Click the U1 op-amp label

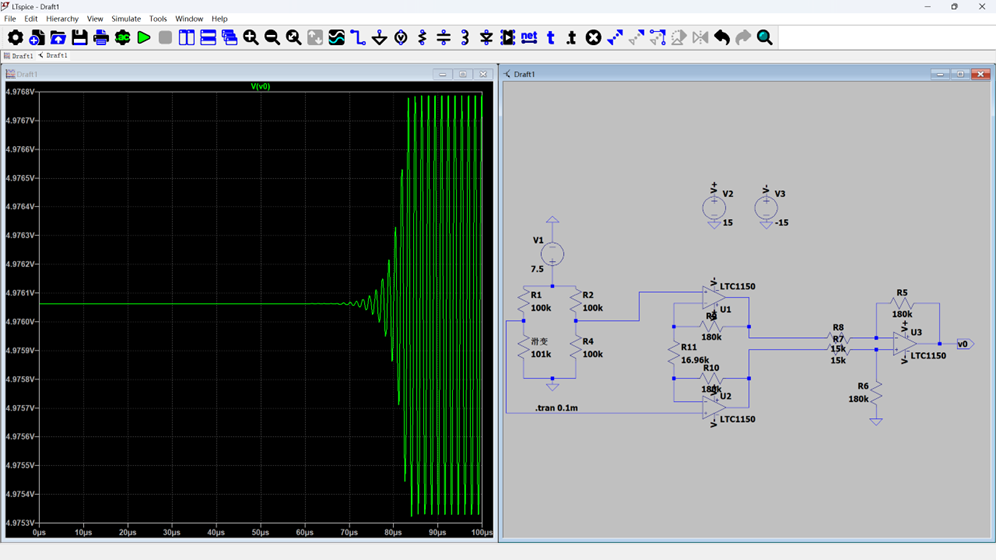pos(725,309)
